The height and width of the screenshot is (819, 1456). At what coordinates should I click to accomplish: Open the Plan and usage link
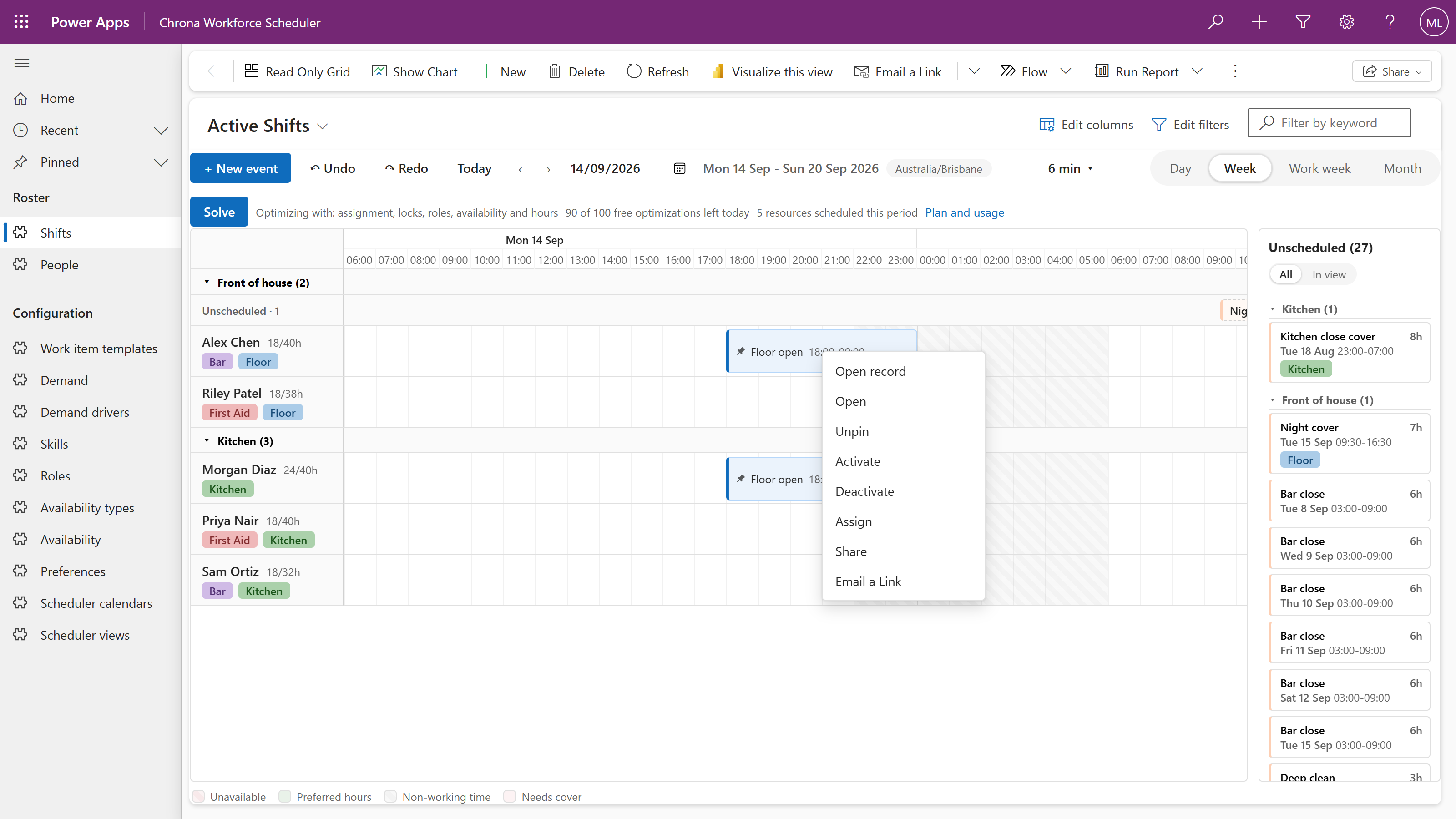(x=964, y=212)
